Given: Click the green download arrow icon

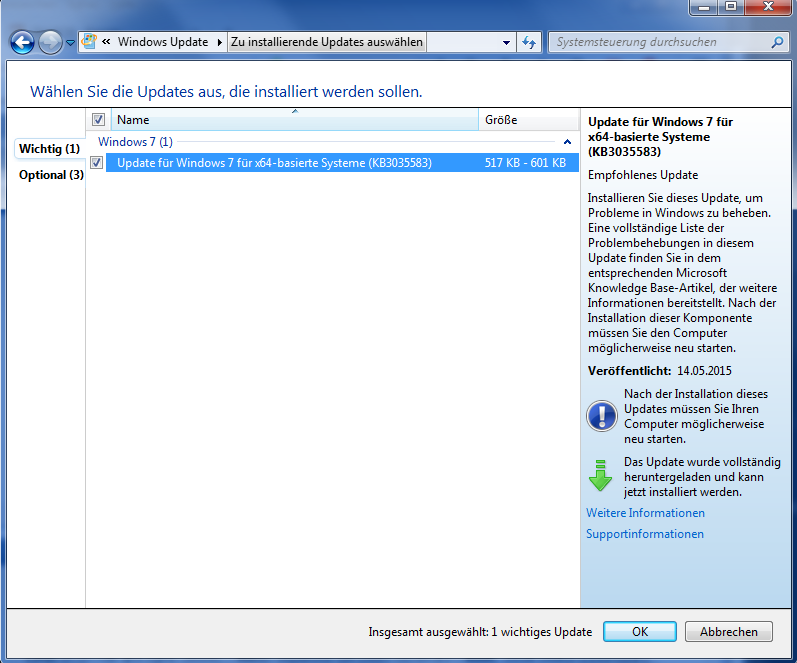Looking at the screenshot, I should tap(600, 475).
